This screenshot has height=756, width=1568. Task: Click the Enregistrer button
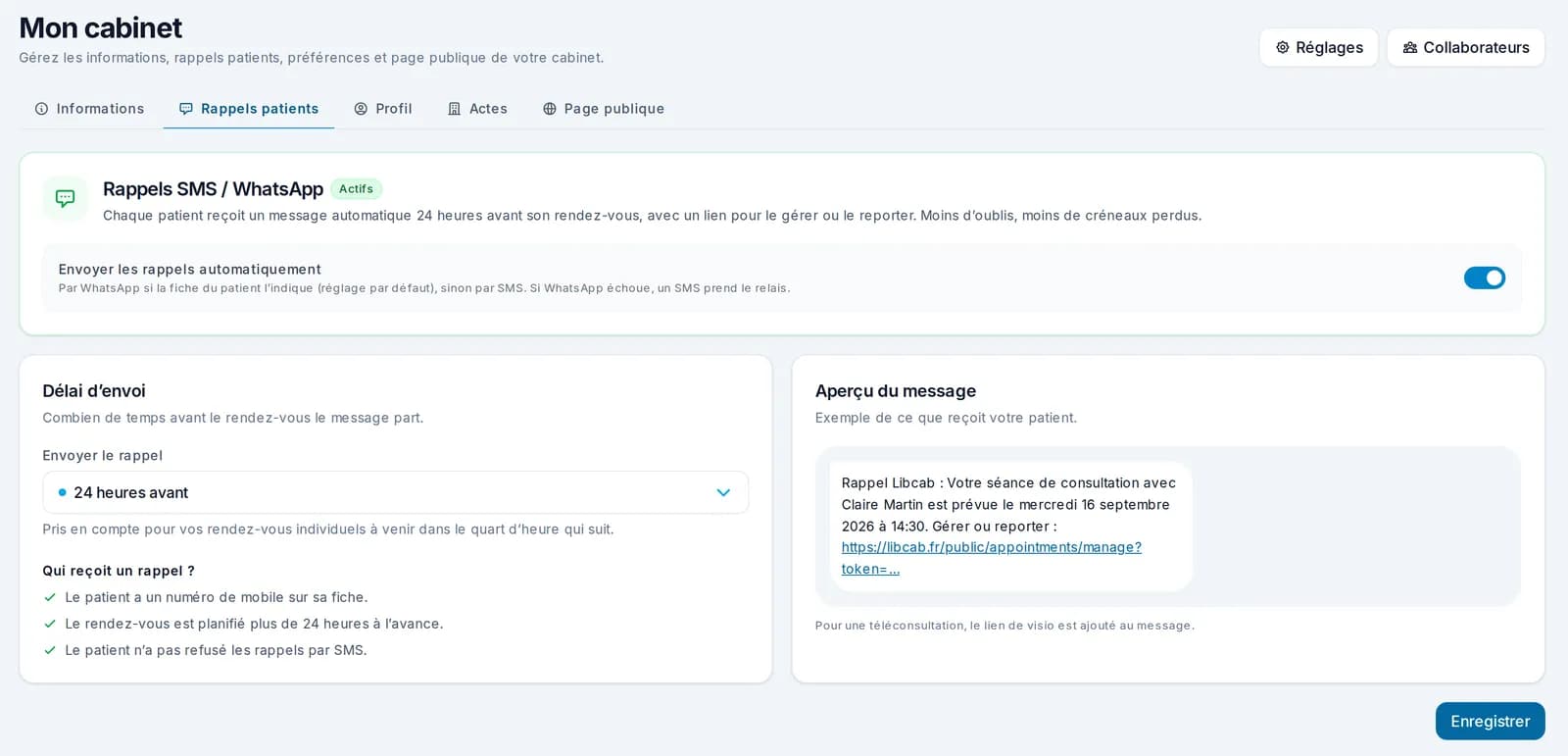pyautogui.click(x=1490, y=721)
